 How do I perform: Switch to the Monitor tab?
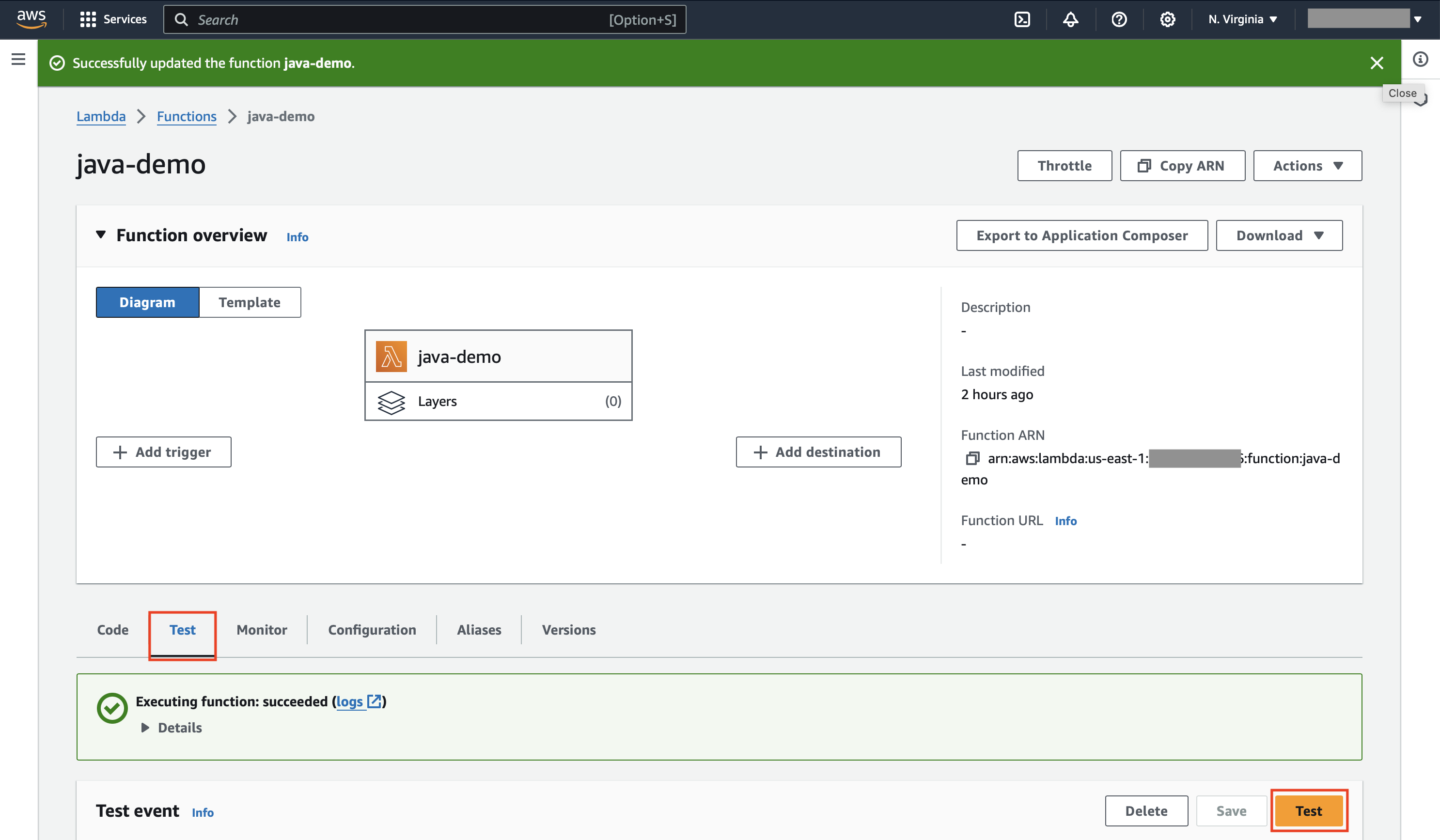click(x=261, y=630)
